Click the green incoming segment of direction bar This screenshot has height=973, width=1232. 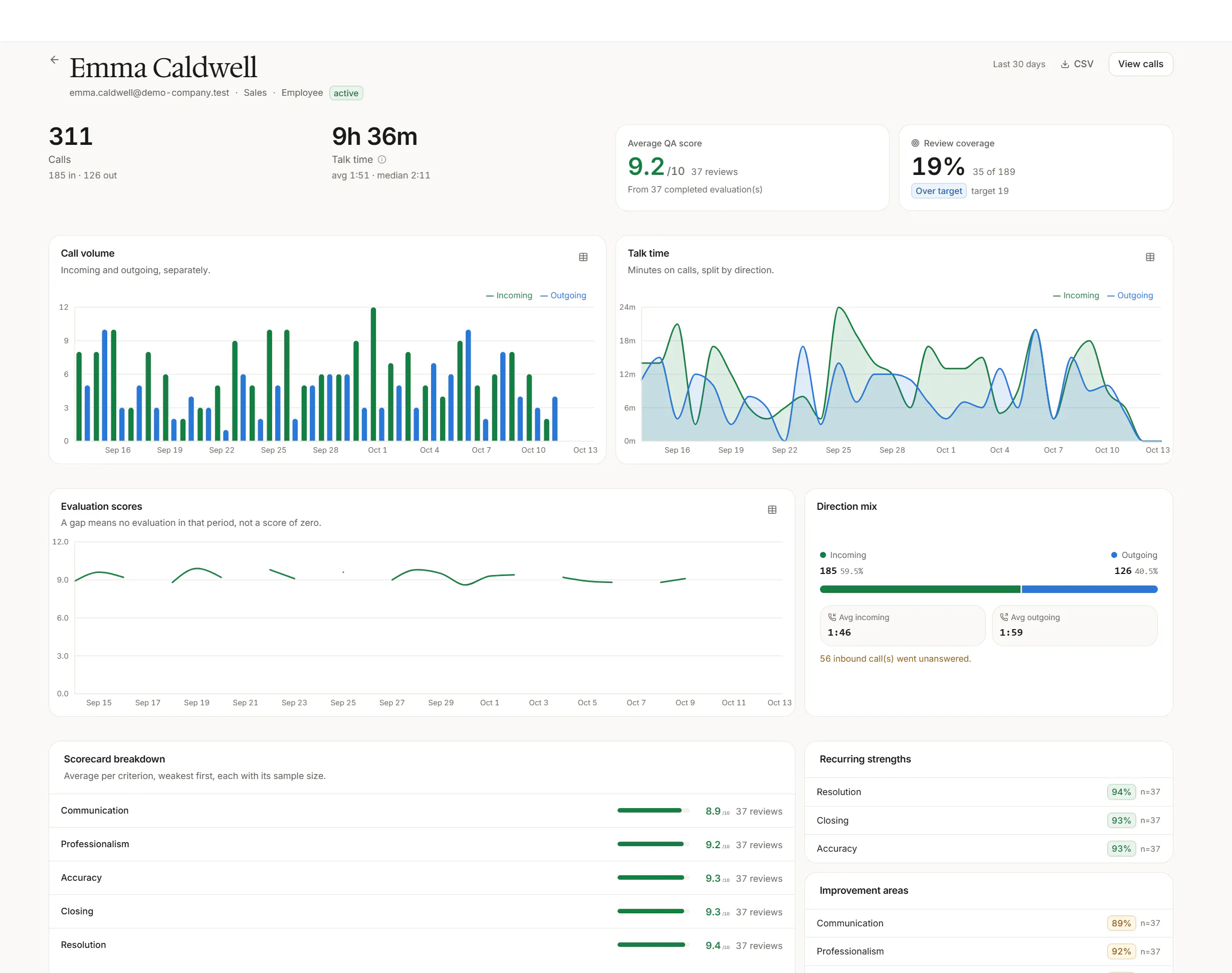click(920, 589)
